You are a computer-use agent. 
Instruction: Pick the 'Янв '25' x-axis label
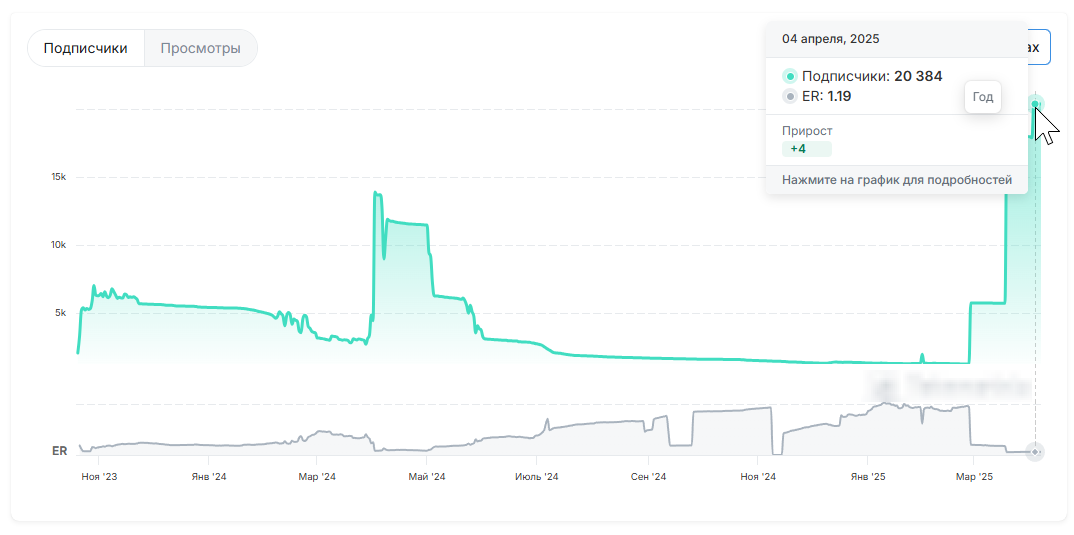pyautogui.click(x=865, y=477)
